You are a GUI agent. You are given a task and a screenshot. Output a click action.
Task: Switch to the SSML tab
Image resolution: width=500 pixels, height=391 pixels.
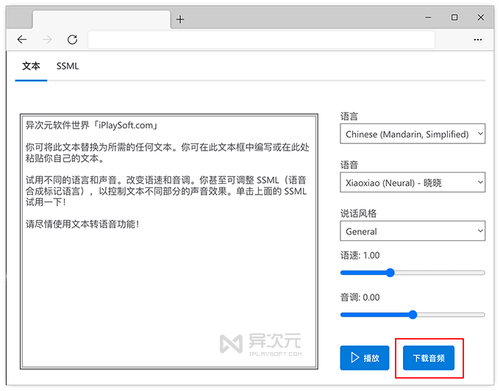68,66
